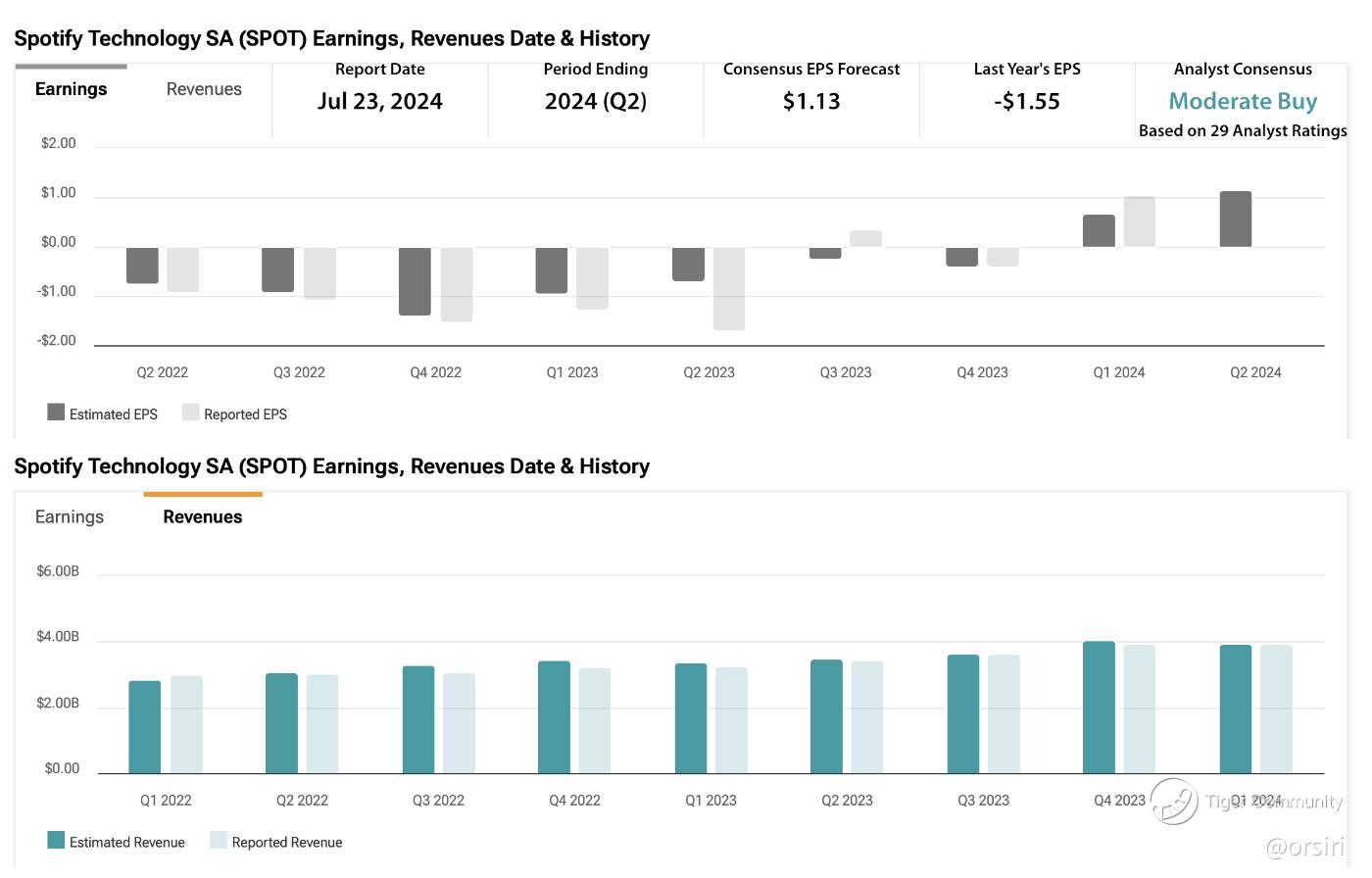Click the Q2 2023 reported EPS bar

pos(729,288)
